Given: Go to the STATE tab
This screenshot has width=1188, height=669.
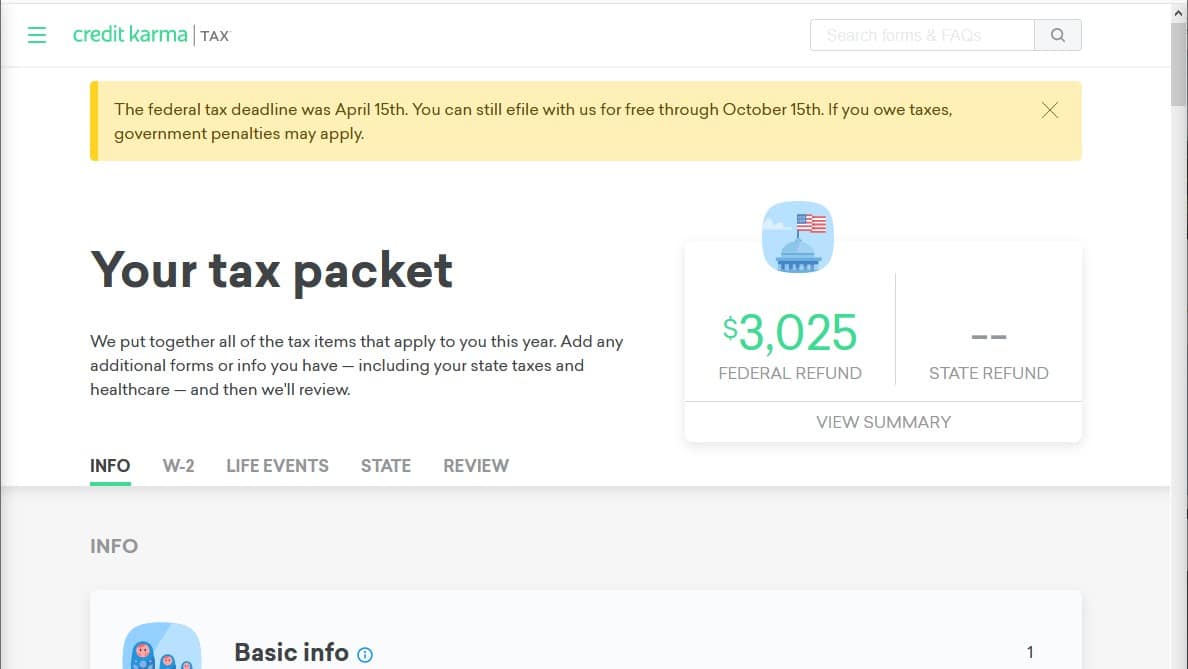Looking at the screenshot, I should (x=386, y=466).
